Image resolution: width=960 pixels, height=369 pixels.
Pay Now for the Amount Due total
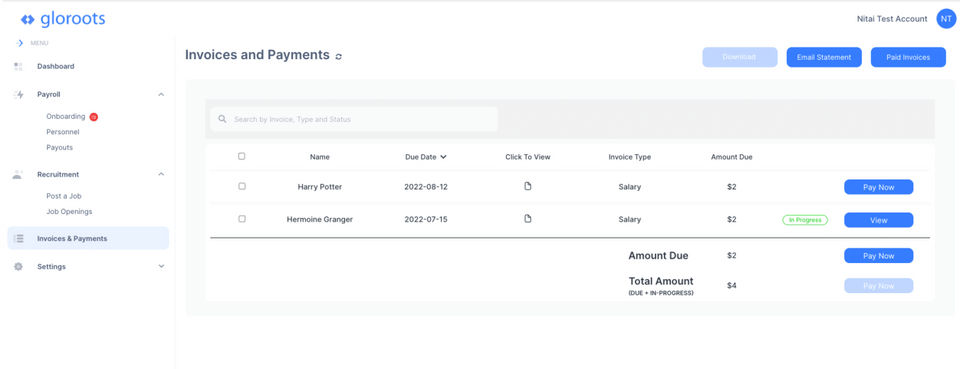[879, 256]
